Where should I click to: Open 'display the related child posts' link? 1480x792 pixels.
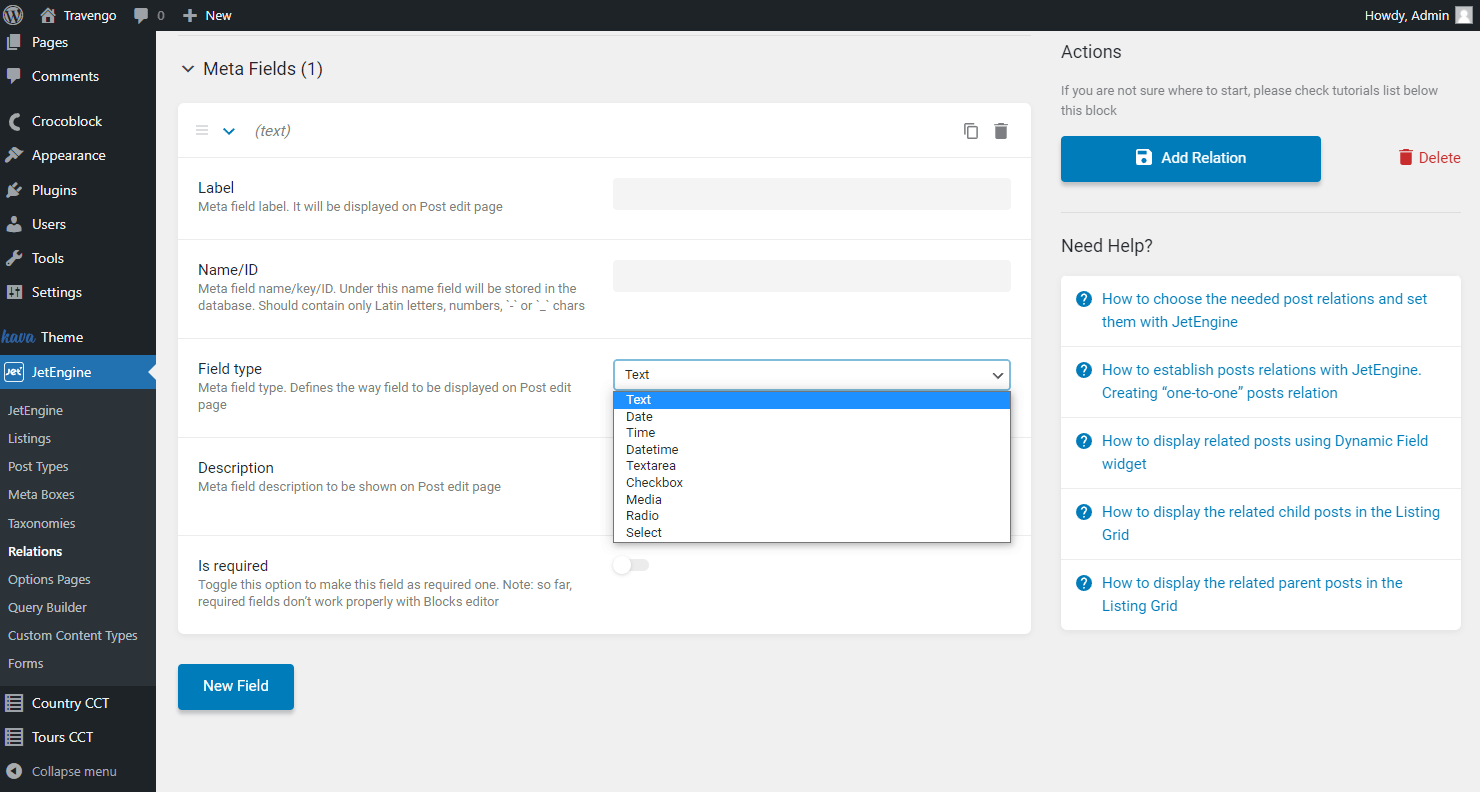(x=1270, y=523)
